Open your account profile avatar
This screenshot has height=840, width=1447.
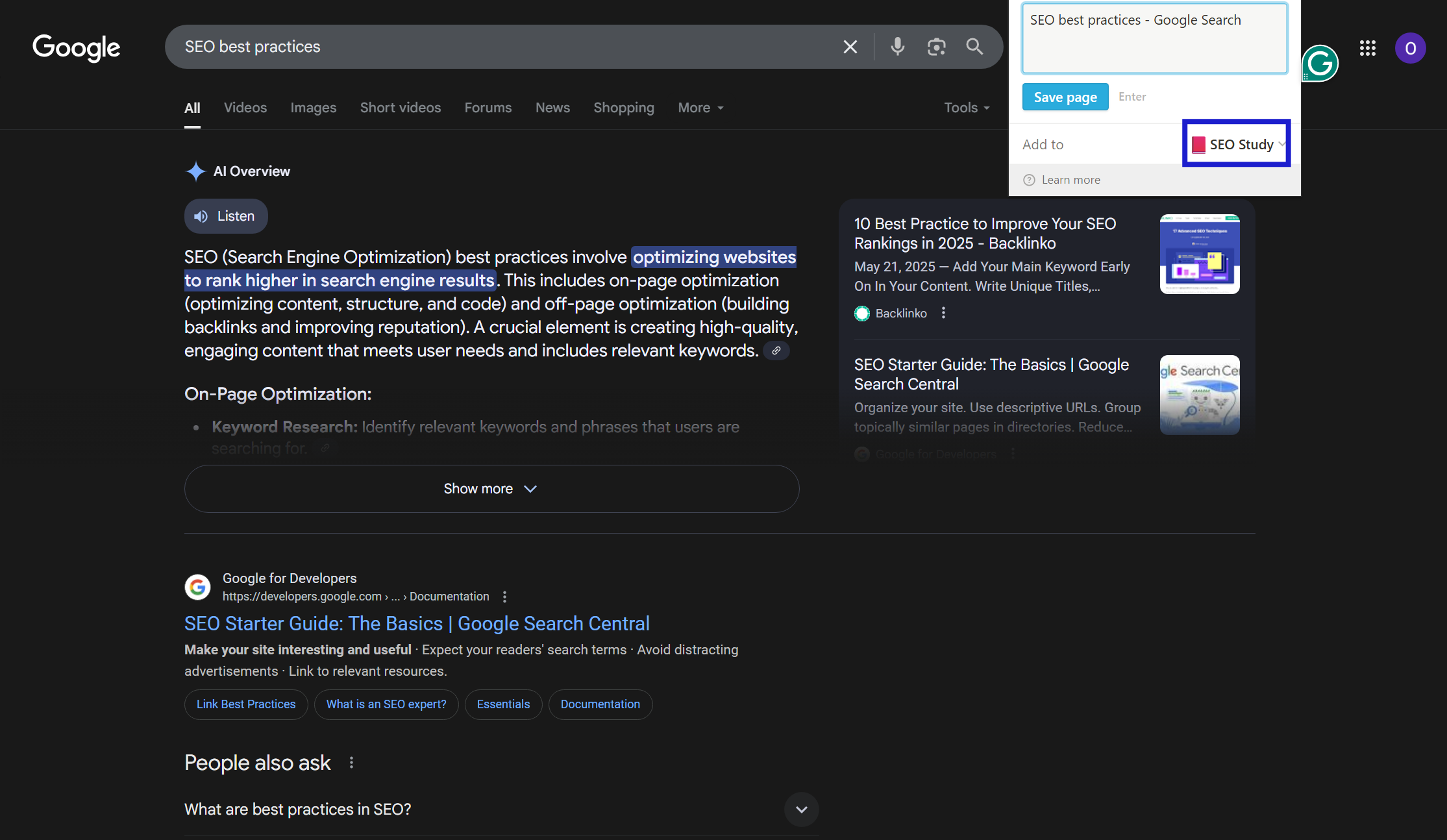(x=1410, y=48)
